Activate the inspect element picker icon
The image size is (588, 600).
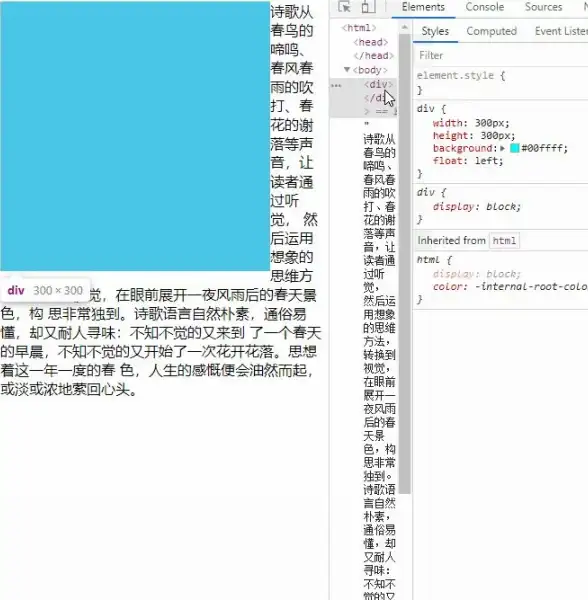pos(344,7)
